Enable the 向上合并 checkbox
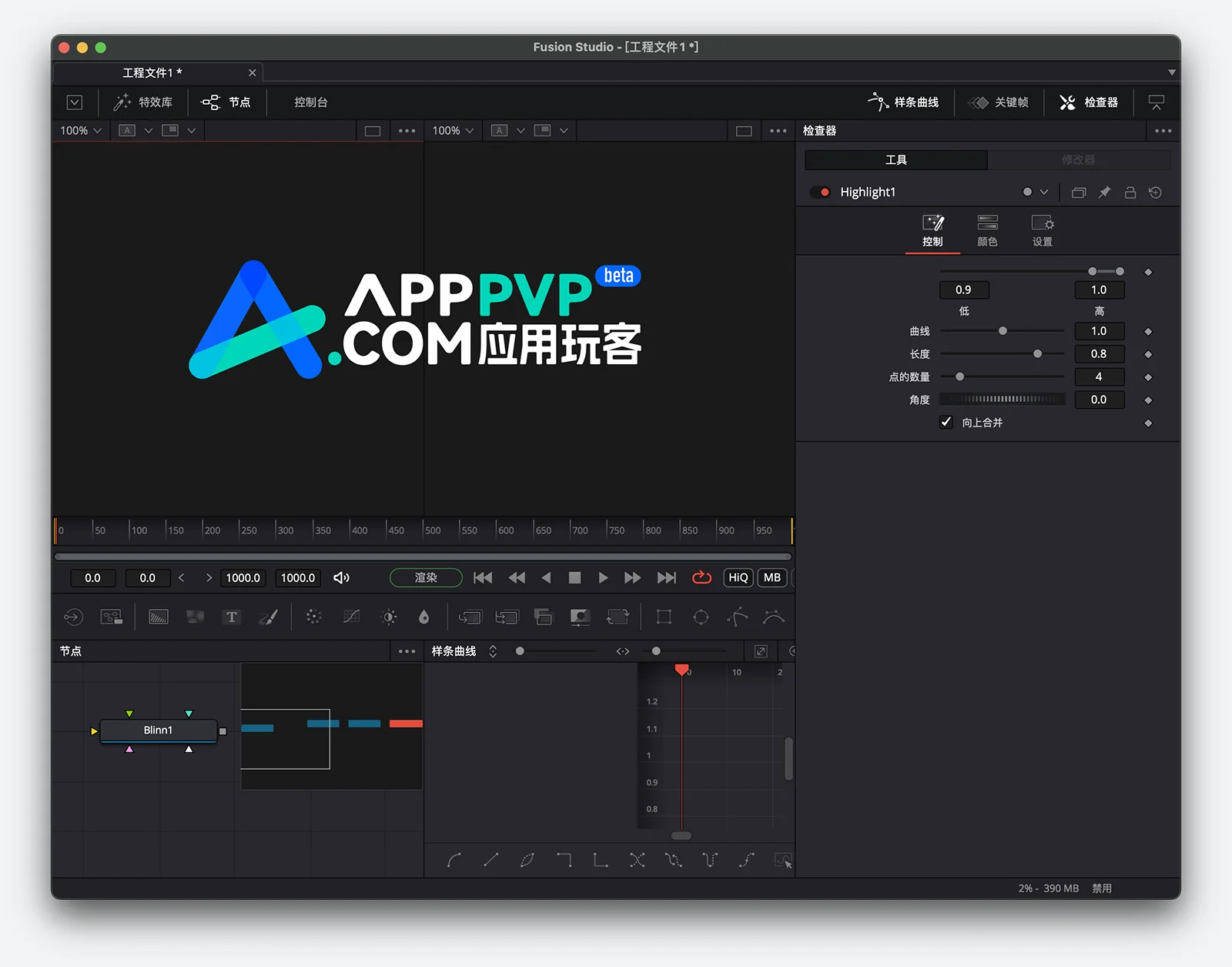 (x=946, y=423)
